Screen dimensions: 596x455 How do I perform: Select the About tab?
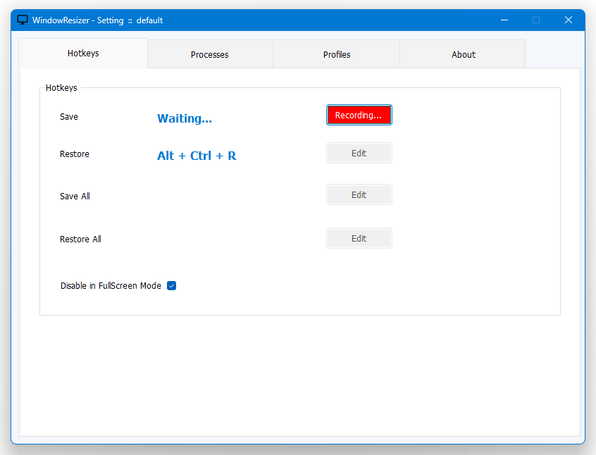tap(463, 54)
